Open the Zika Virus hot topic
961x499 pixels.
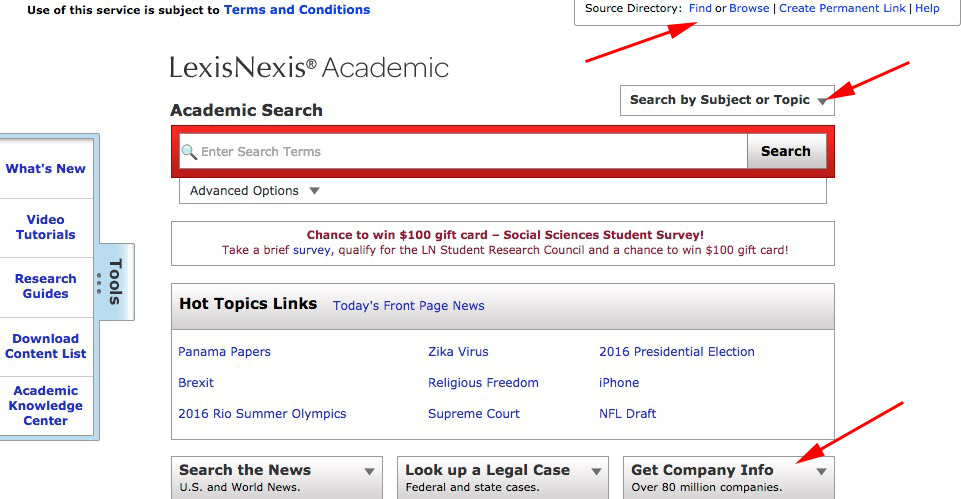coord(458,352)
